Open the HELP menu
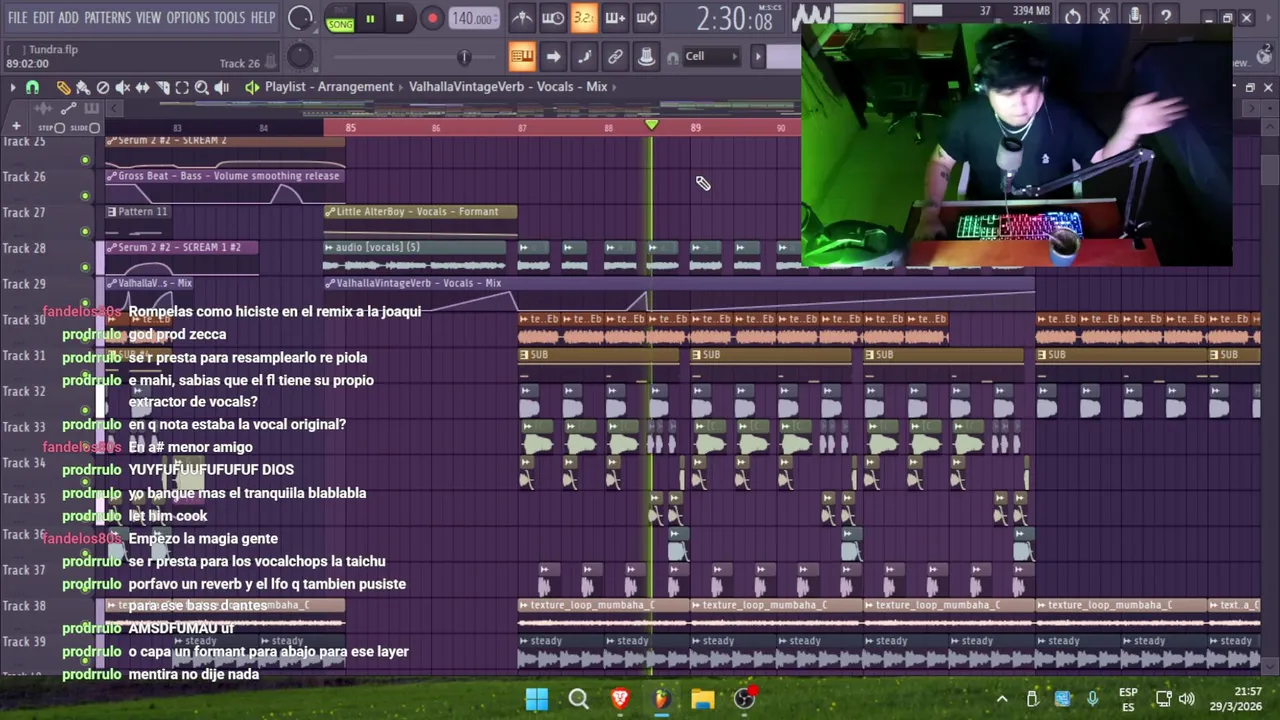Screen dimensions: 1280x720 click(263, 18)
